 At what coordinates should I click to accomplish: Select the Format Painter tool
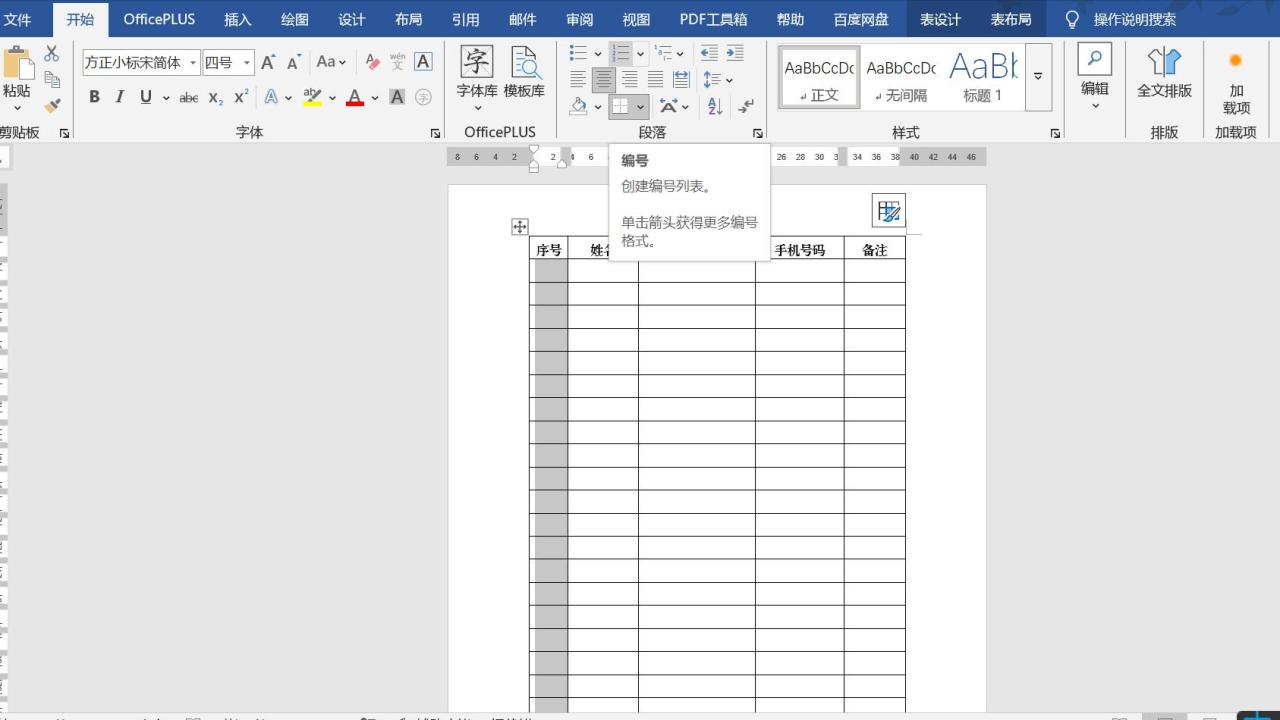pos(52,105)
